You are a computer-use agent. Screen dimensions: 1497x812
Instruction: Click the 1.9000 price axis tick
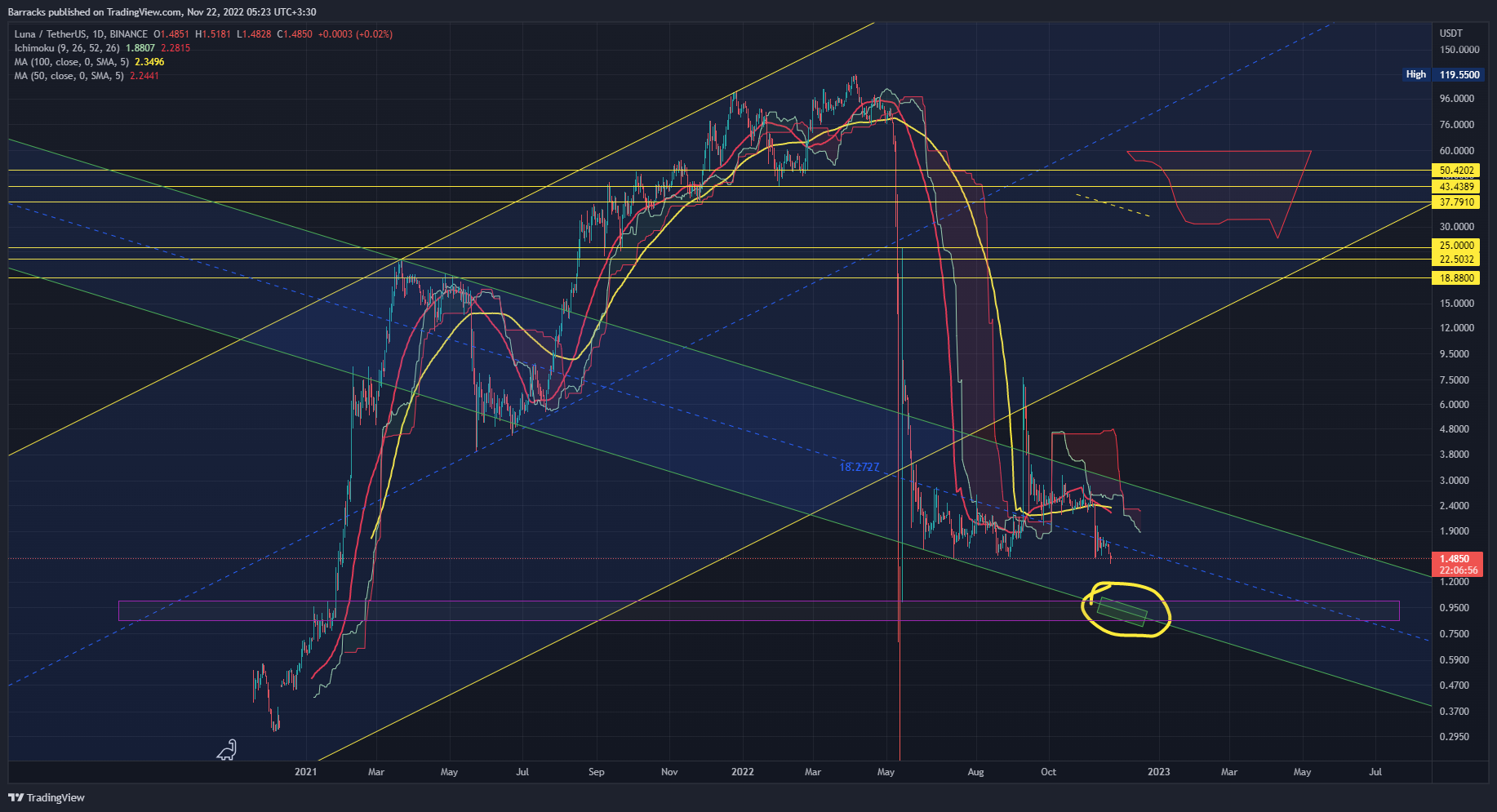(1455, 531)
